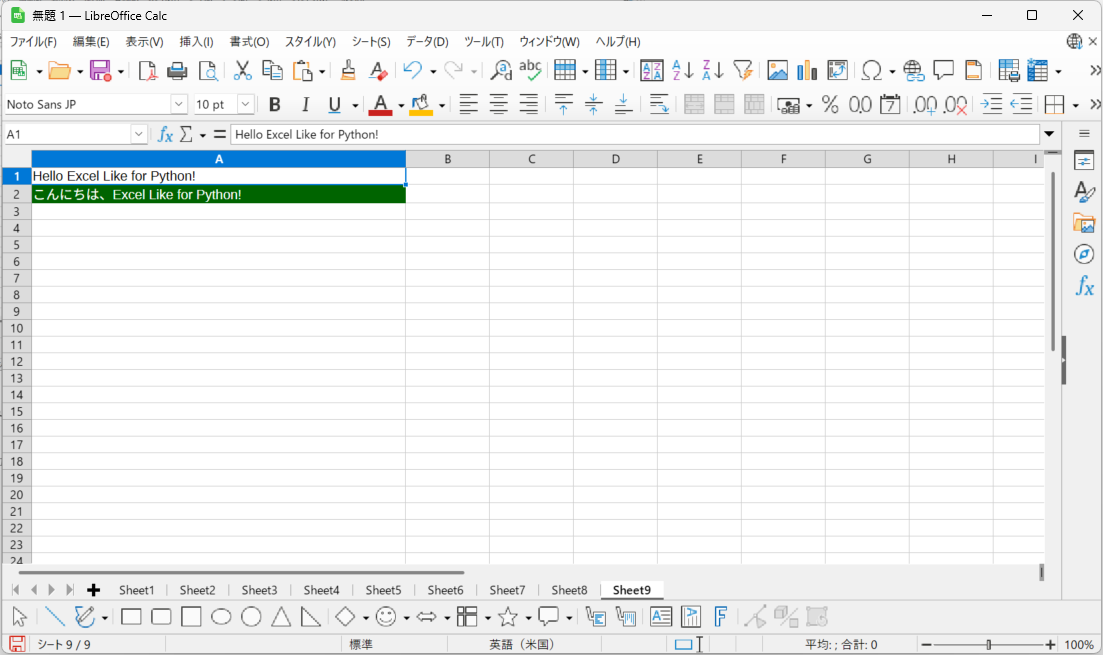Open the font size dropdown list
Screen dimensions: 1103x655
pyautogui.click(x=246, y=105)
